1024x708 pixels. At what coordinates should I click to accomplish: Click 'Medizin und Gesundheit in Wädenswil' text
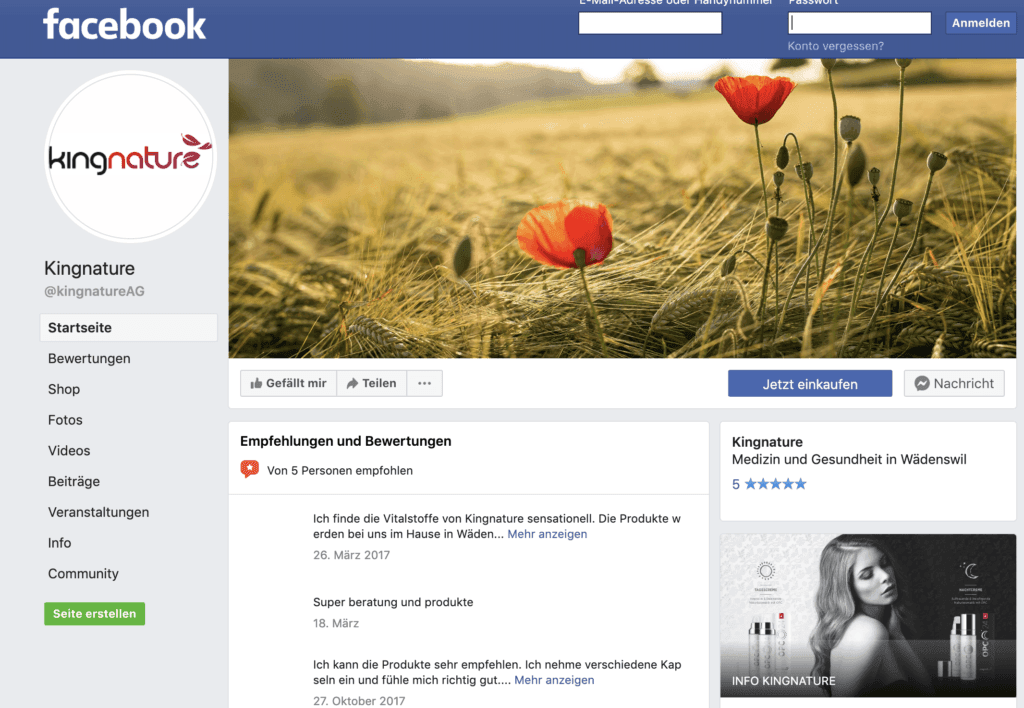(849, 459)
